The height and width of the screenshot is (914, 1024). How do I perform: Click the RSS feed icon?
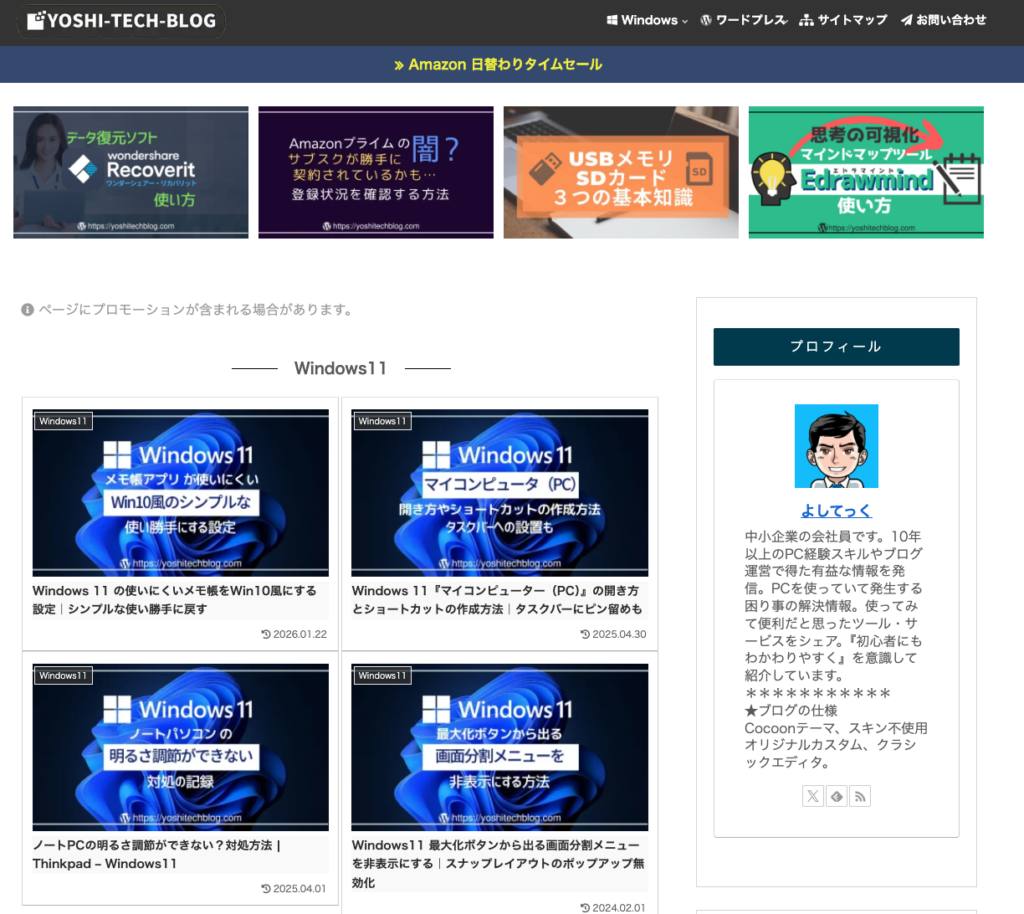pyautogui.click(x=859, y=796)
